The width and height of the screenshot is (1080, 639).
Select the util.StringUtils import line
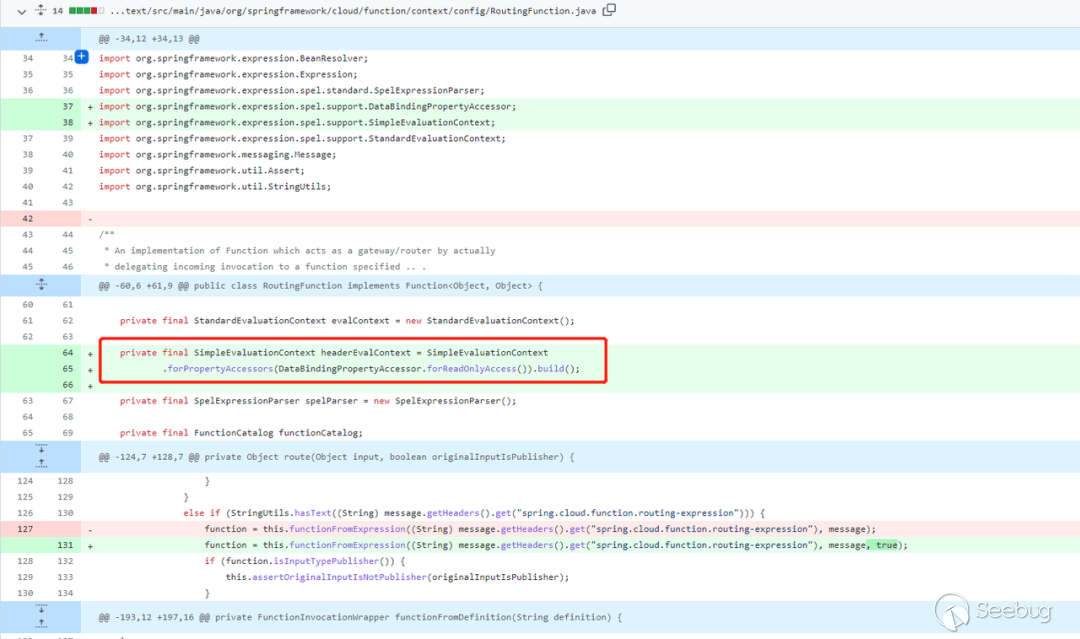coord(215,187)
